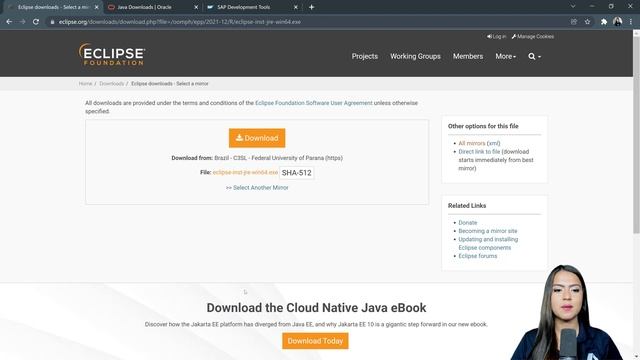The height and width of the screenshot is (360, 640).
Task: Open Chrome three-dot menu
Action: pos(631,22)
